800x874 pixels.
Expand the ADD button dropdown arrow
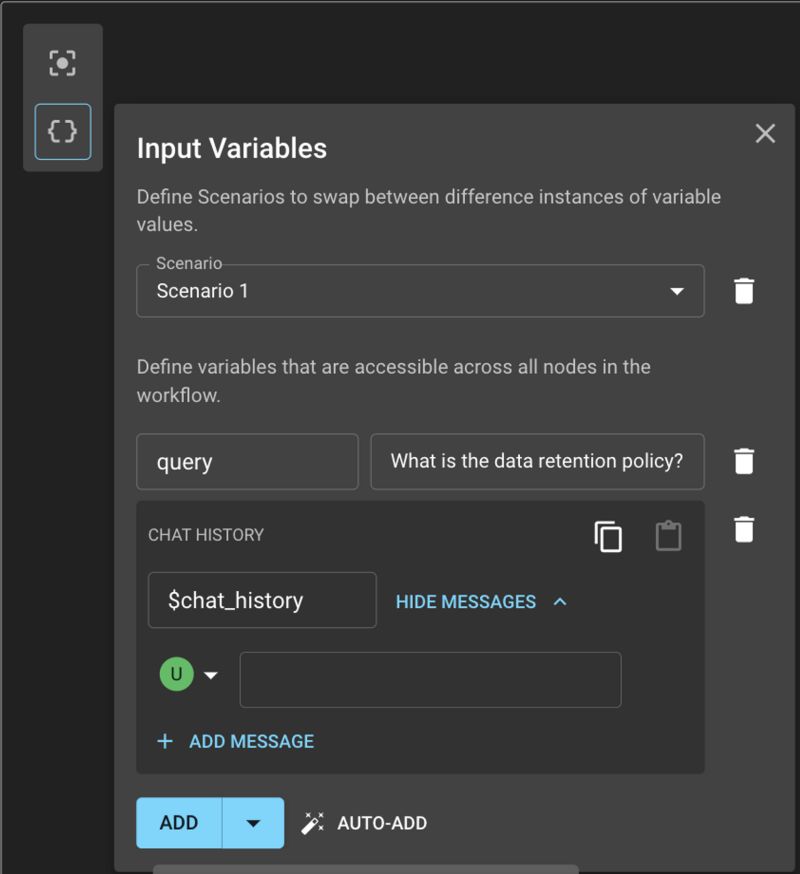point(253,823)
